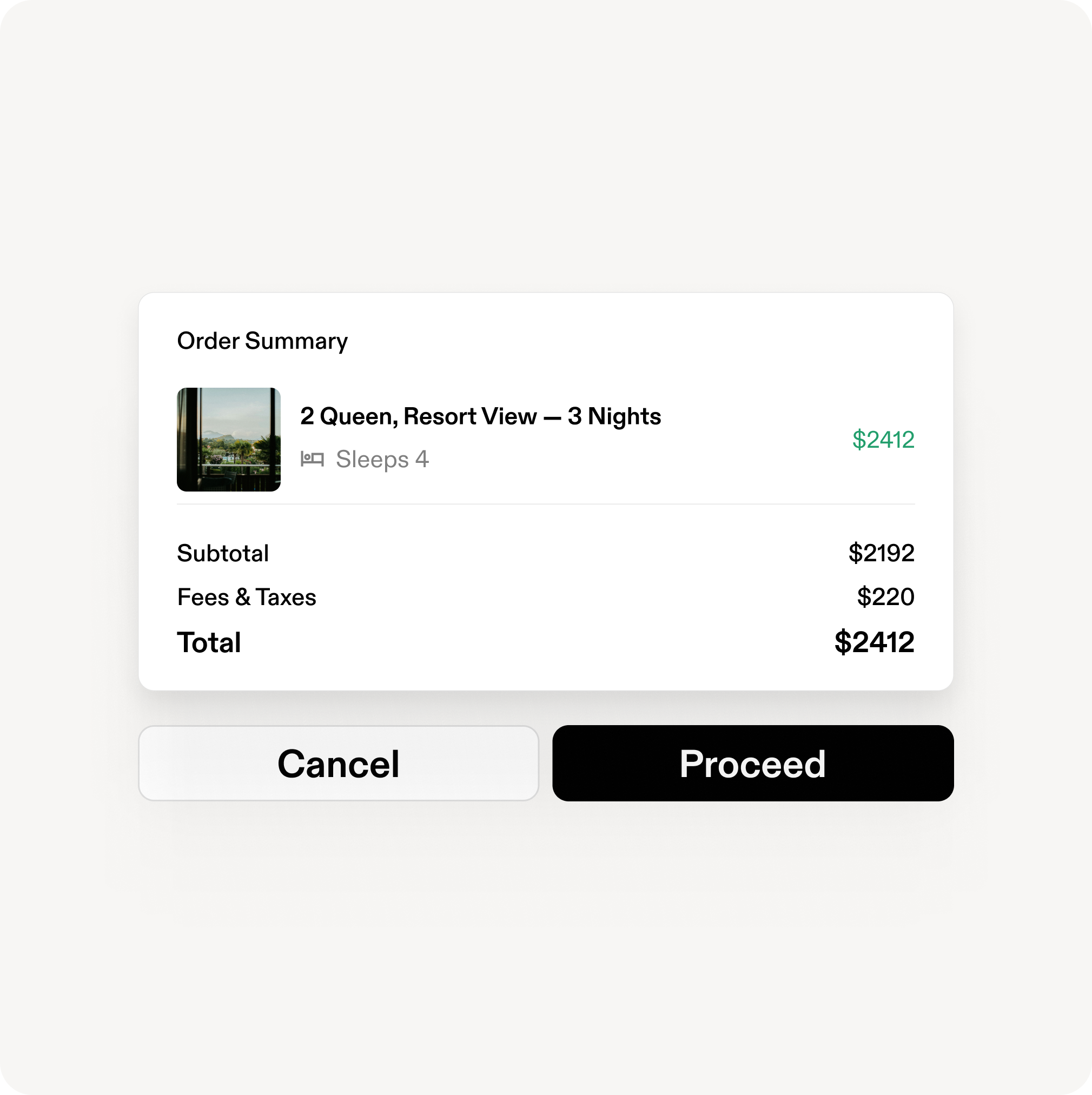Click the "Resort View" words in the title
The width and height of the screenshot is (1092, 1095).
[470, 416]
